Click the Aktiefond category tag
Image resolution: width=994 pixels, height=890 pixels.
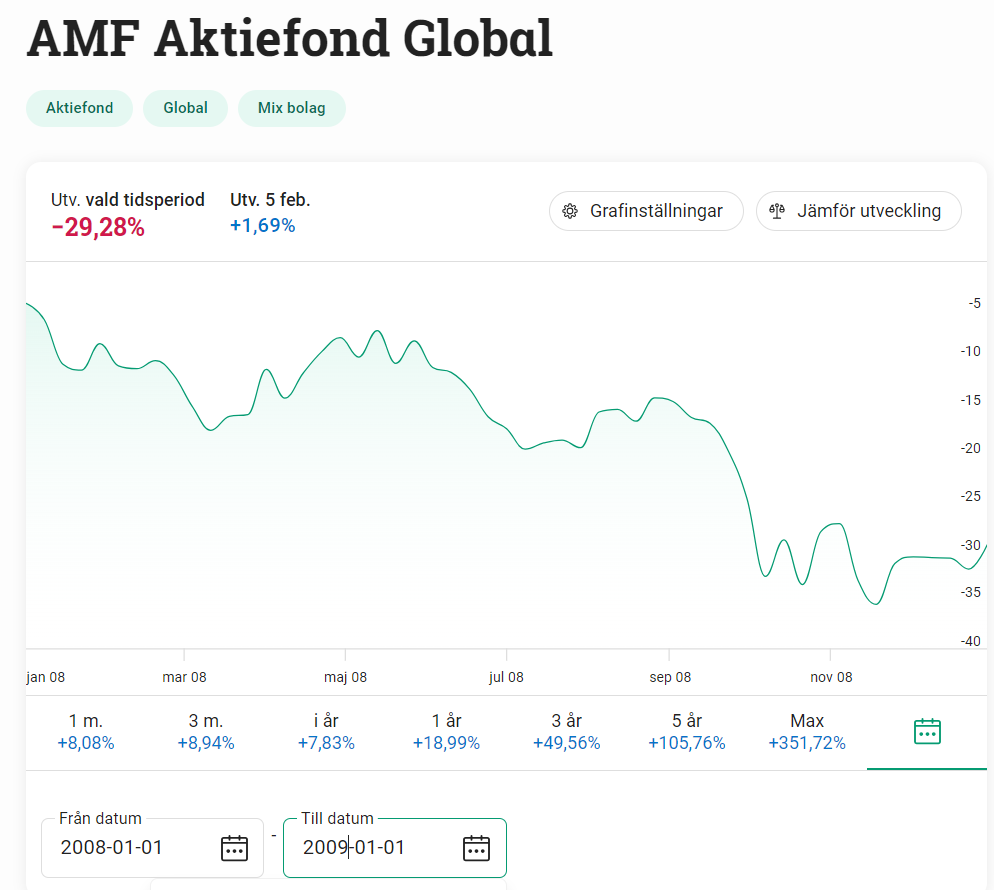pos(80,108)
